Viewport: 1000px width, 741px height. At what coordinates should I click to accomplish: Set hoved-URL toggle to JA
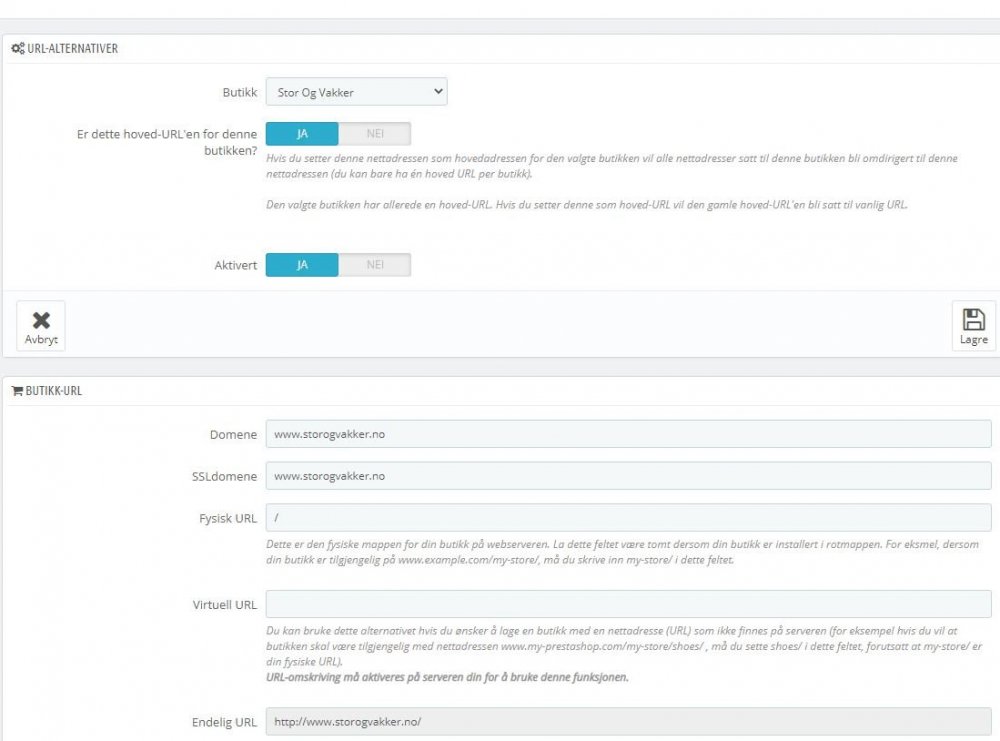pyautogui.click(x=302, y=134)
